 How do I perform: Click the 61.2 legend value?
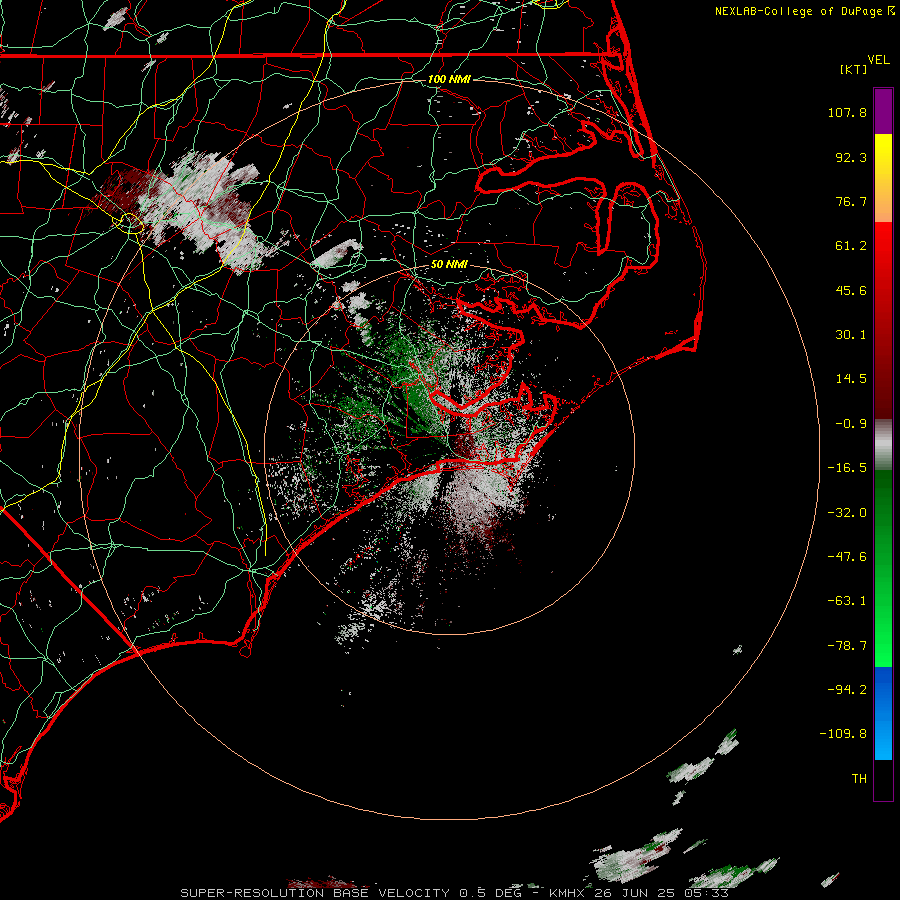[851, 246]
